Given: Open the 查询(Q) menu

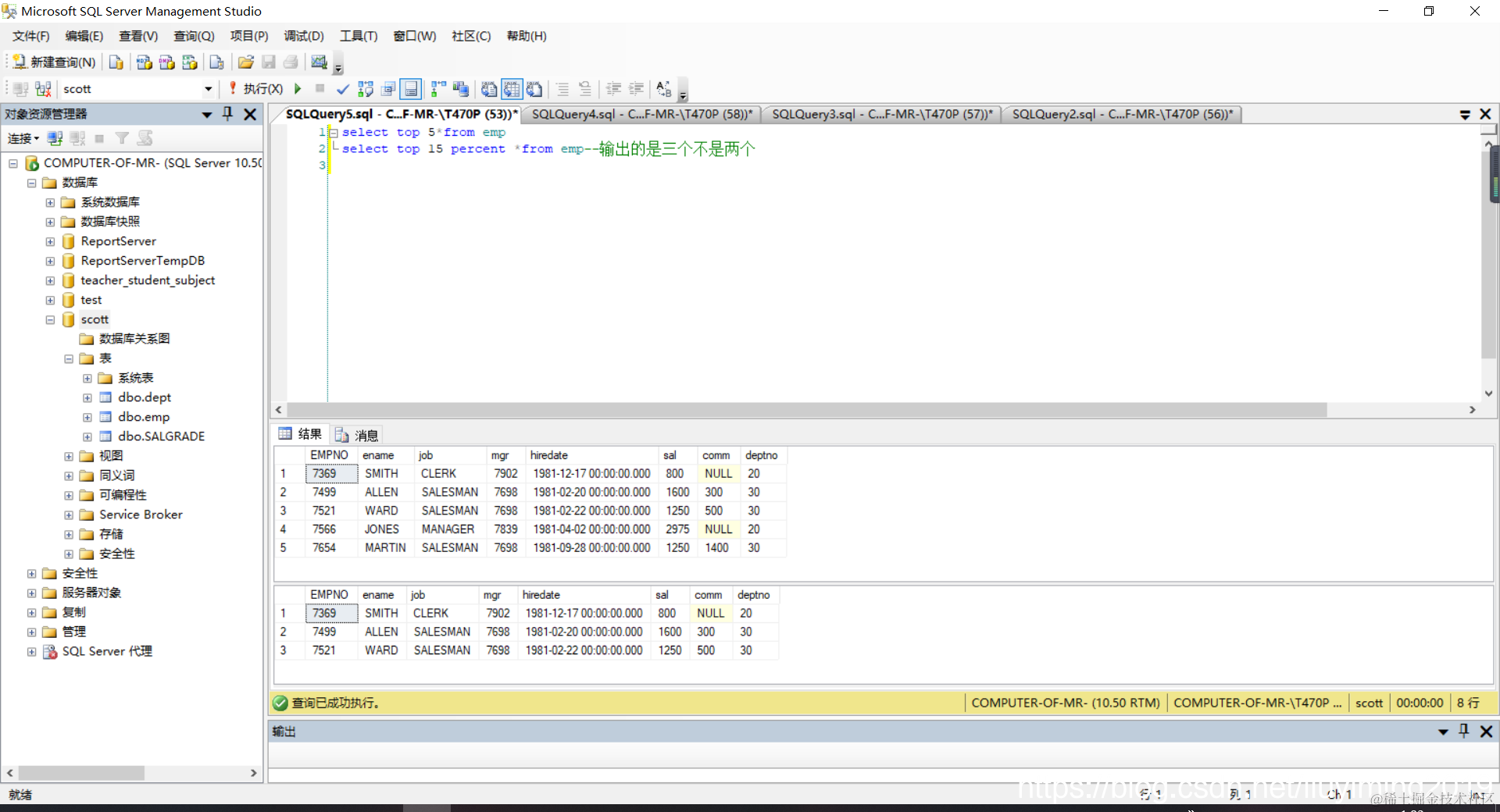Looking at the screenshot, I should (x=194, y=36).
